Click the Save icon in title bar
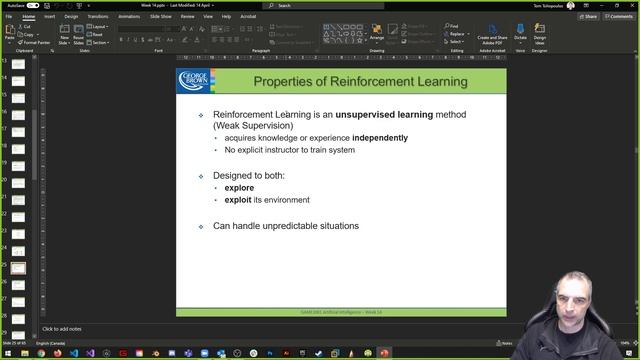 [x=47, y=6]
